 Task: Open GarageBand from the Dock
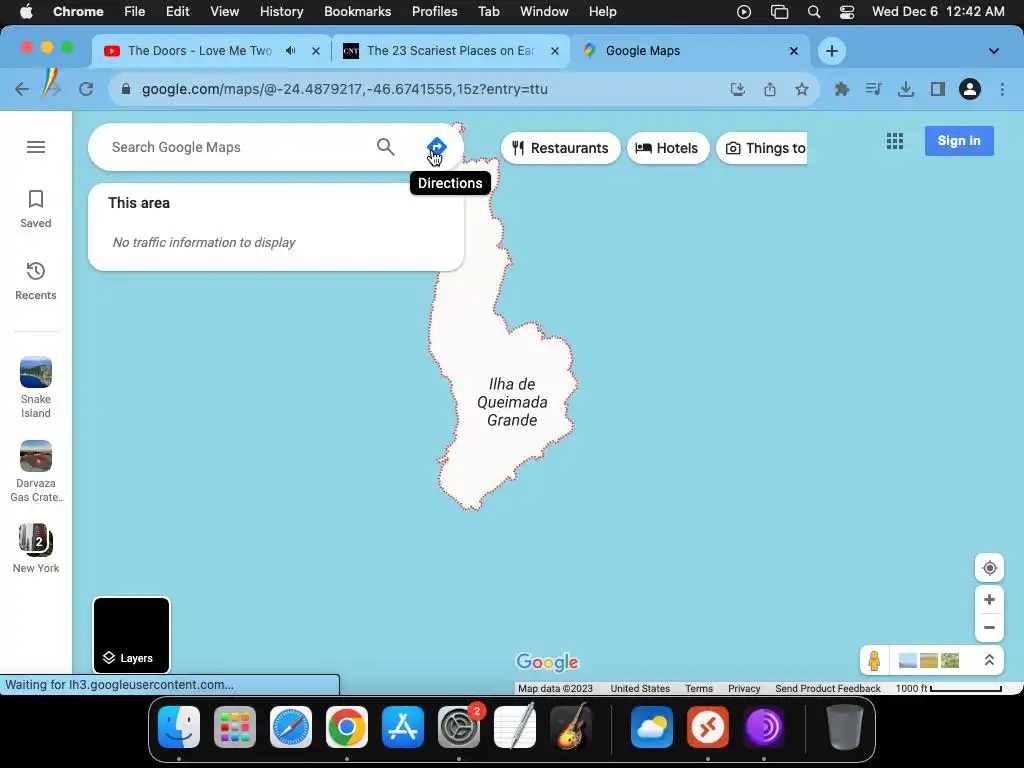click(x=571, y=727)
